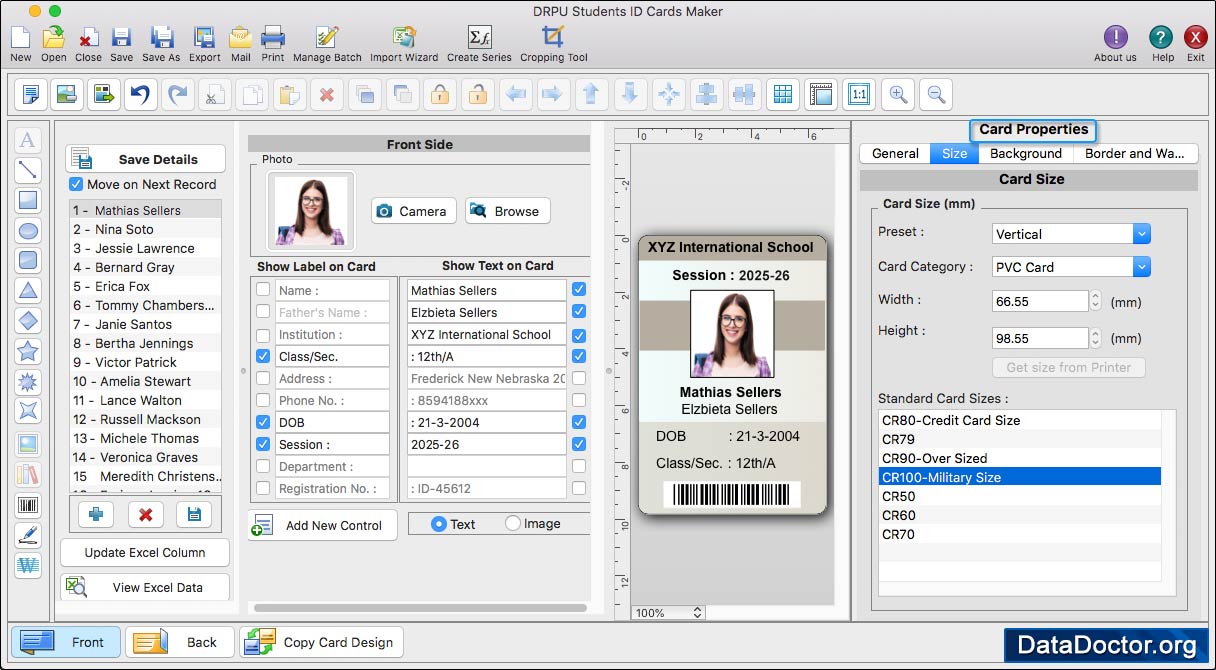The image size is (1216, 670).
Task: Switch to the Back card side
Action: tap(179, 642)
